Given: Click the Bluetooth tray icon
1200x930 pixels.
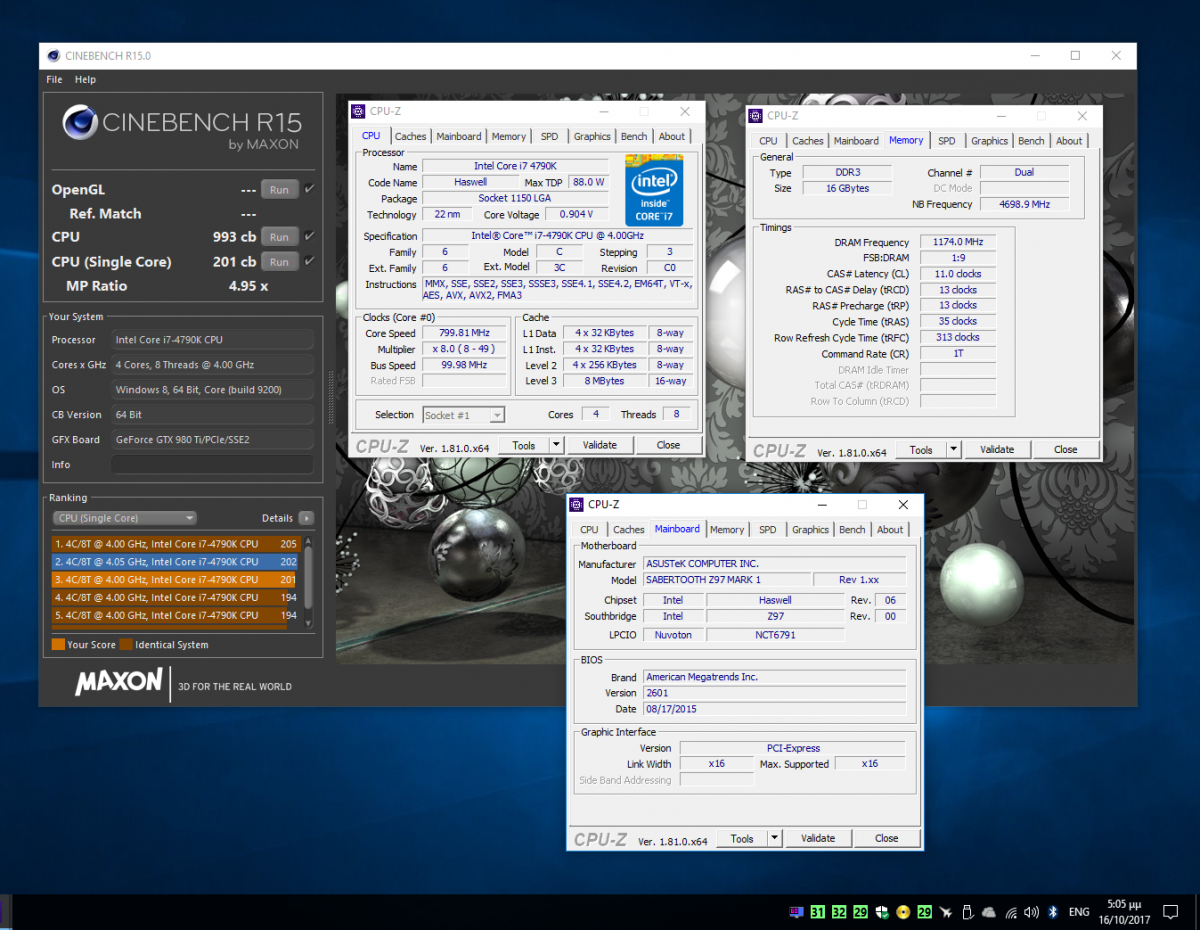Looking at the screenshot, I should pos(1053,912).
